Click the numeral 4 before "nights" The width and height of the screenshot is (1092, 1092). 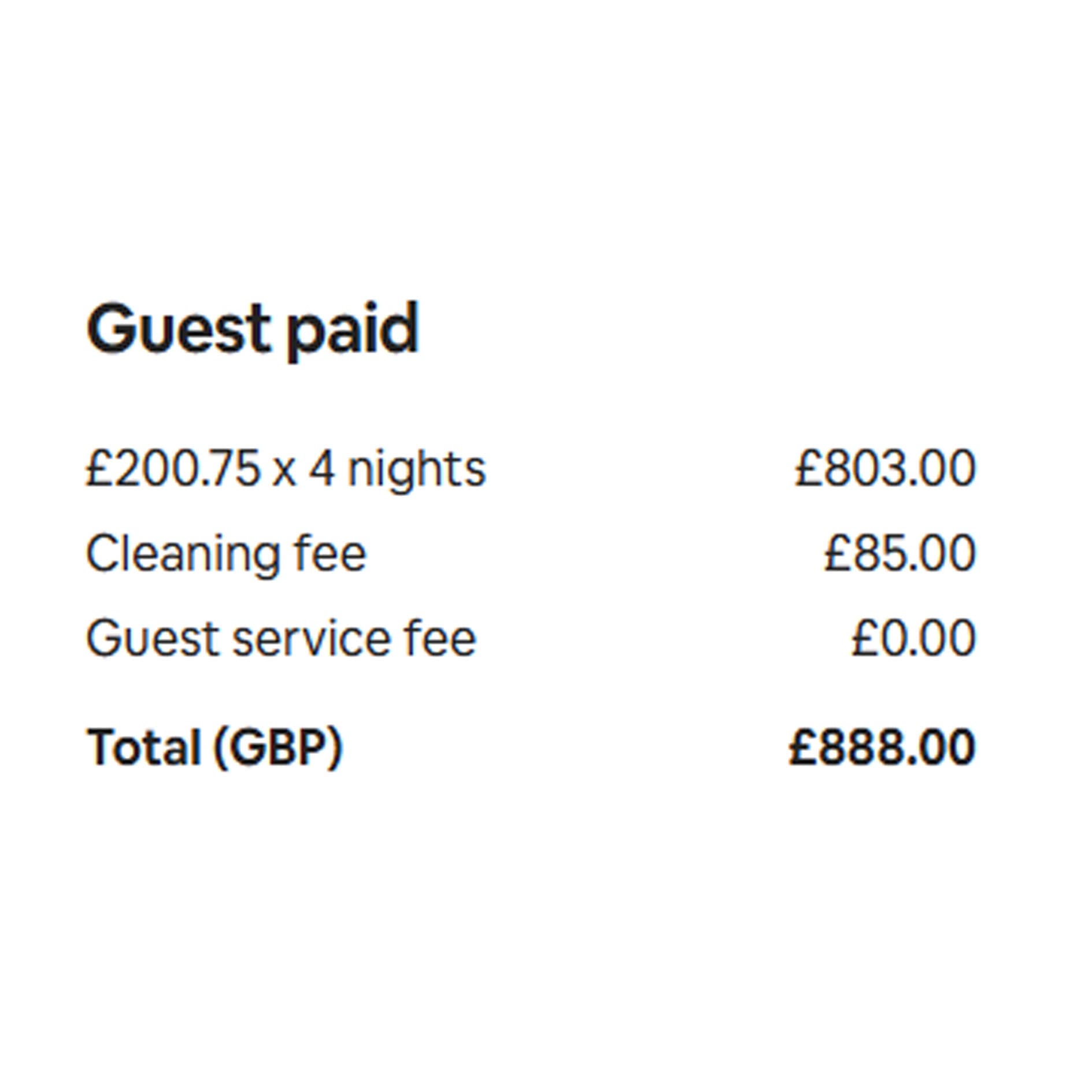pos(321,468)
